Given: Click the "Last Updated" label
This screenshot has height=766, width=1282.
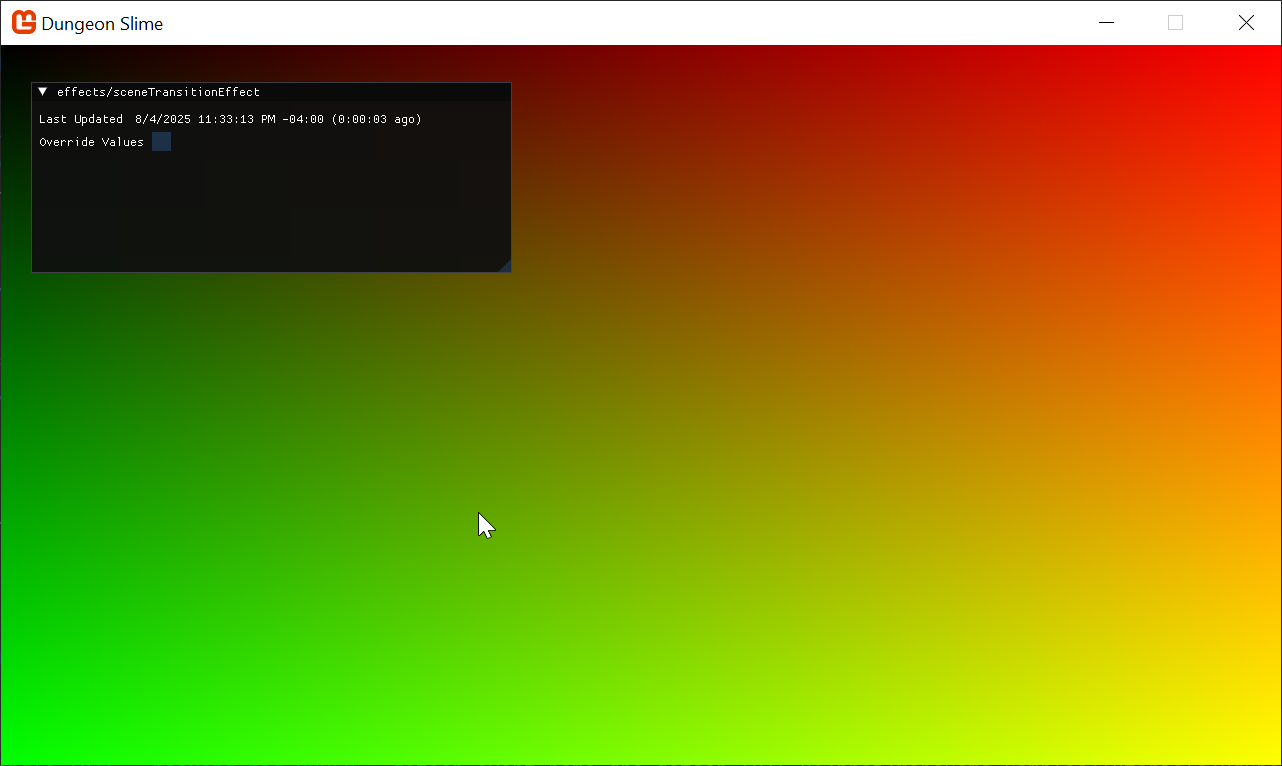Looking at the screenshot, I should pos(81,119).
